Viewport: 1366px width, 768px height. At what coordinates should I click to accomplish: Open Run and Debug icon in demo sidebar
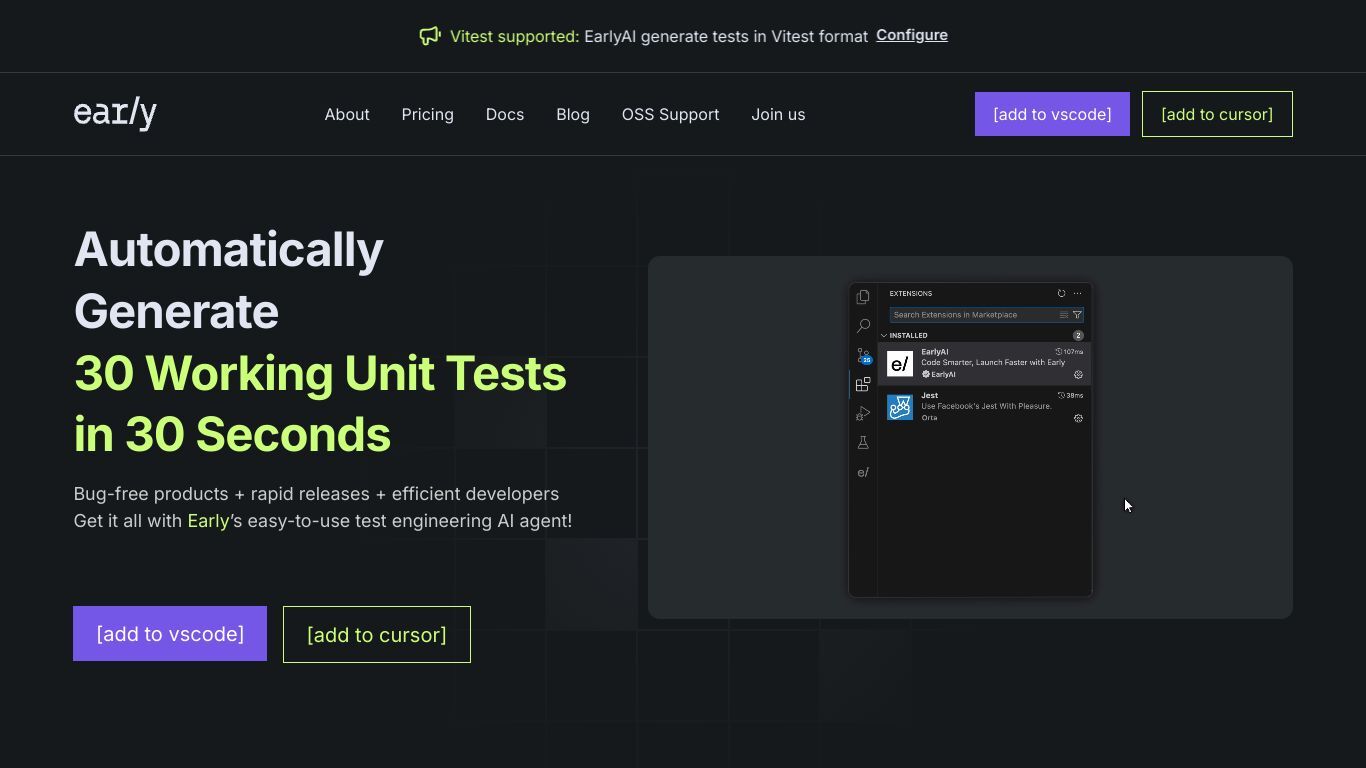863,413
